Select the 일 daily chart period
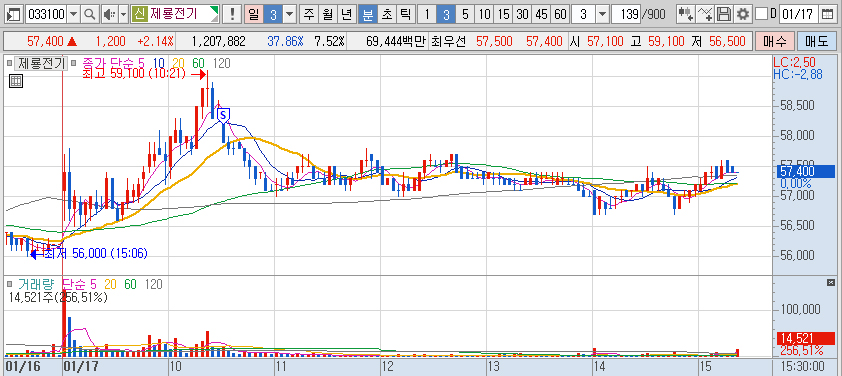Image resolution: width=842 pixels, height=376 pixels. [x=253, y=15]
